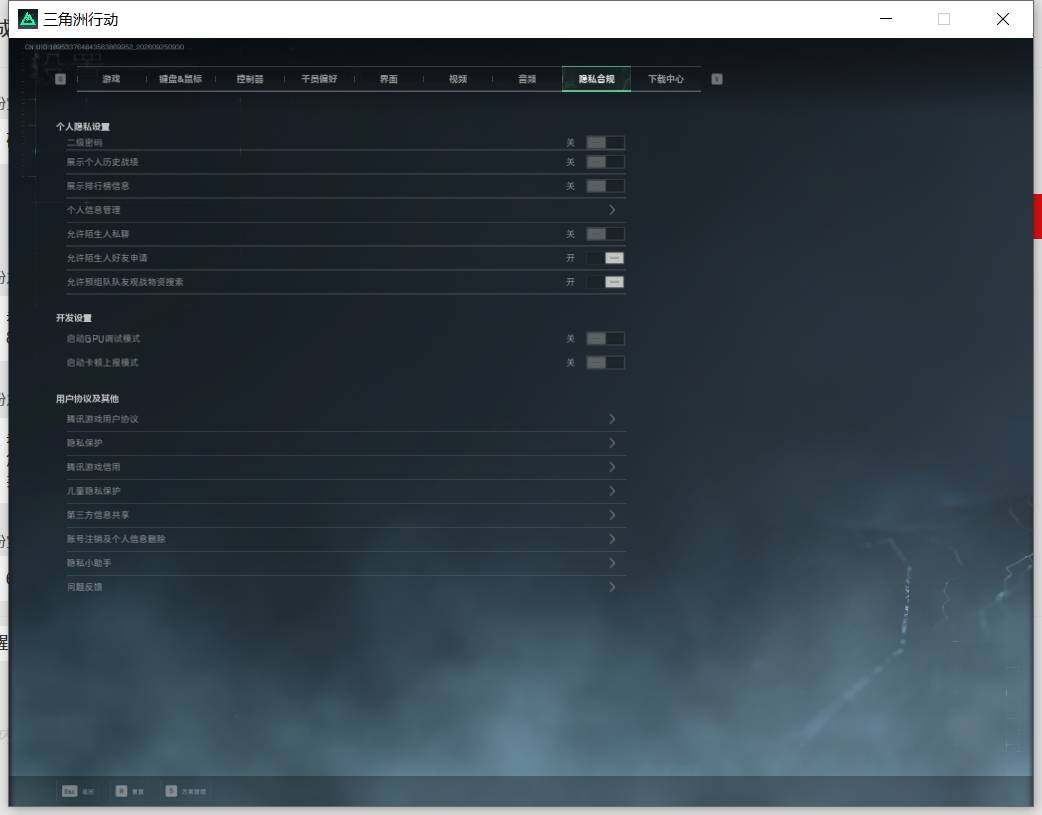Open the 下载中心 tab

coord(666,79)
